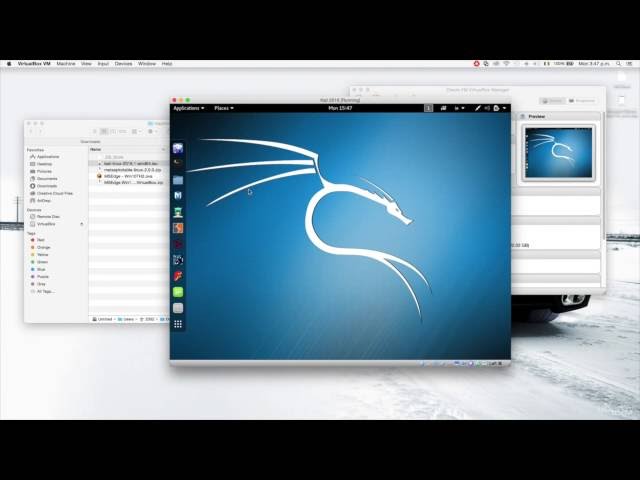Open the Files folder icon in Kali dock
This screenshot has width=640, height=480.
(178, 180)
